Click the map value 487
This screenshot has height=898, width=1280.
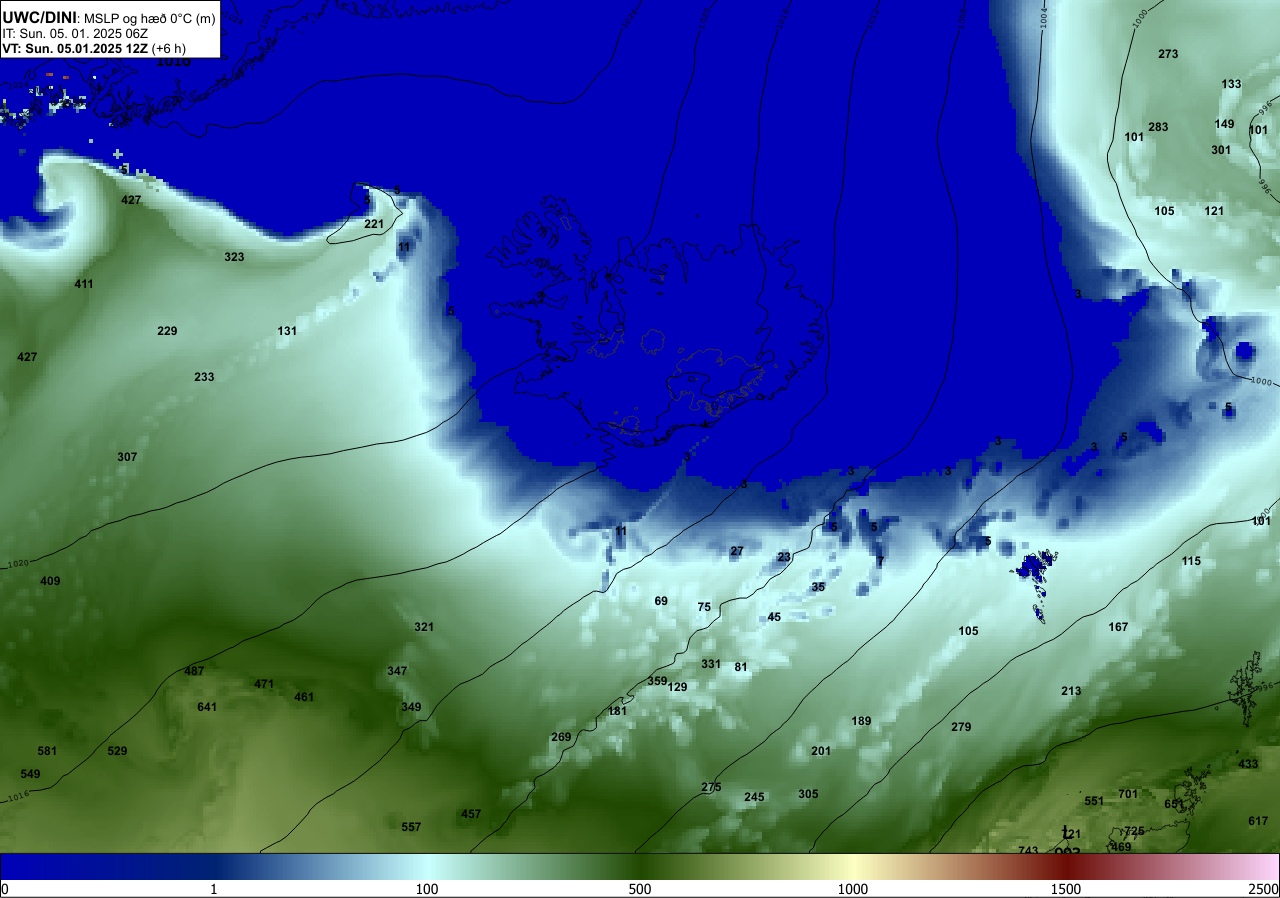194,671
